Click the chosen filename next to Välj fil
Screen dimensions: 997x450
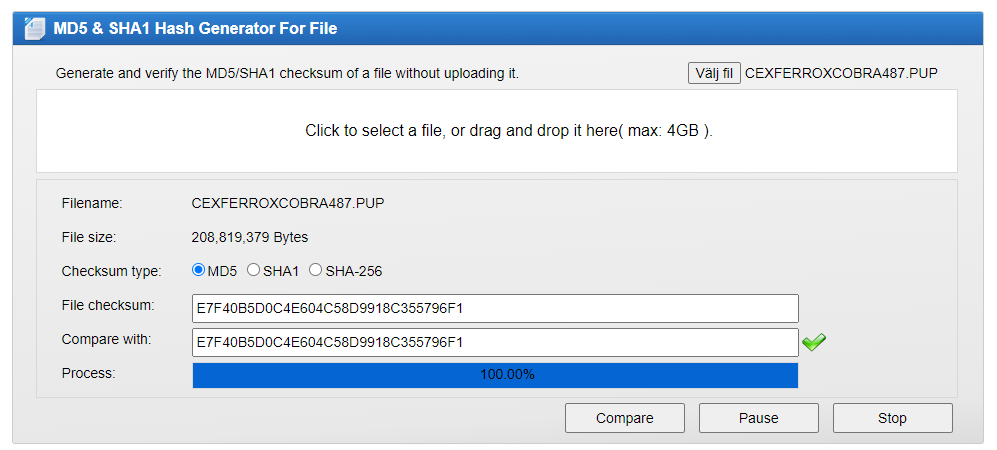pyautogui.click(x=841, y=73)
